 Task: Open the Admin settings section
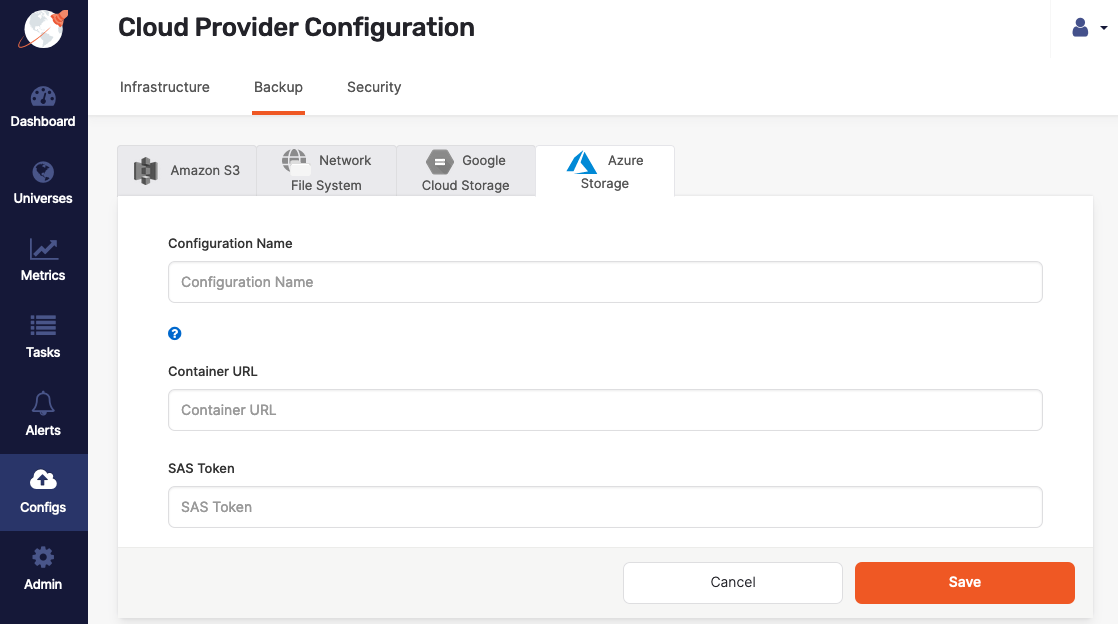click(43, 568)
